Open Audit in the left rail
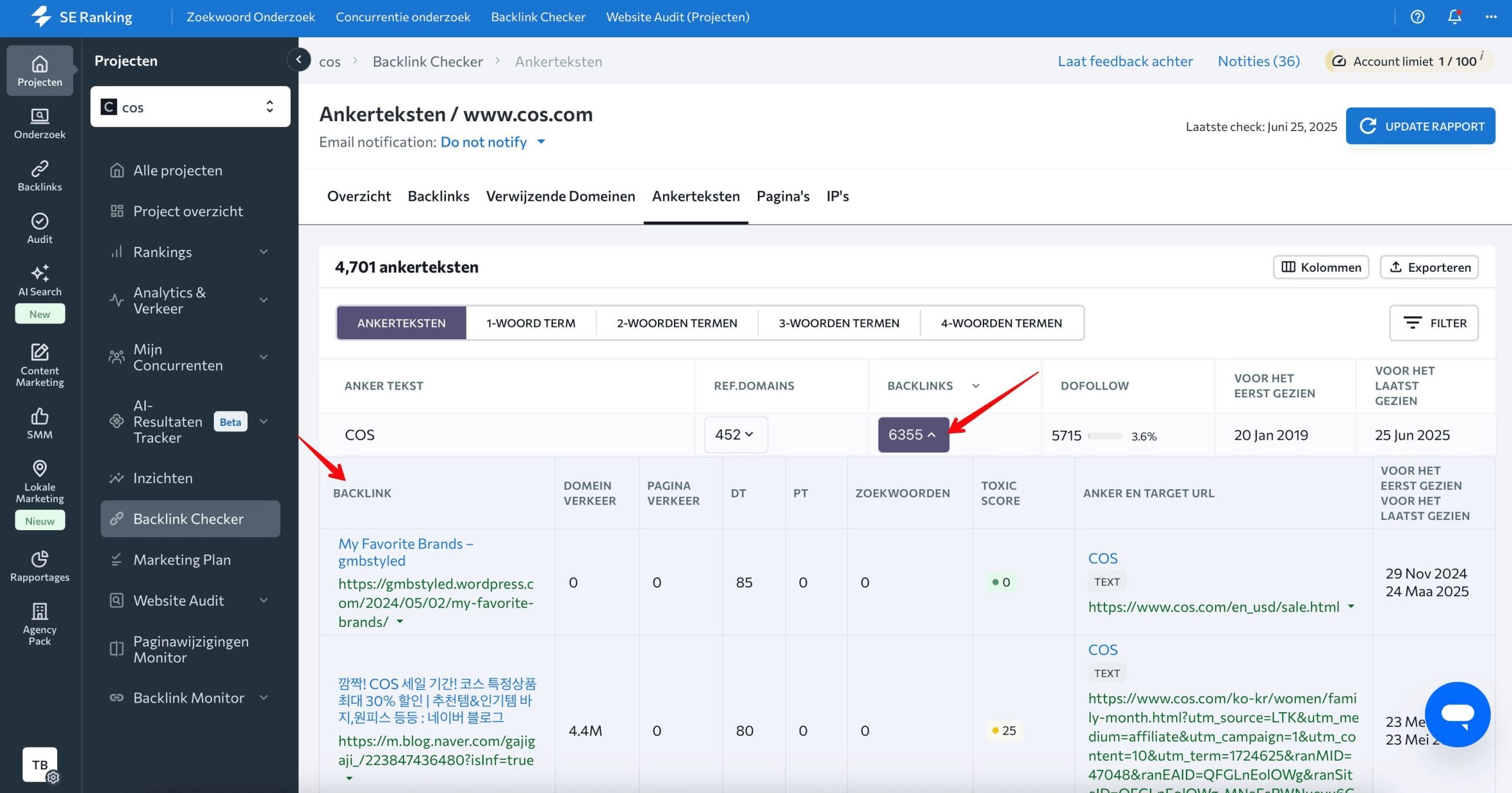 click(40, 229)
